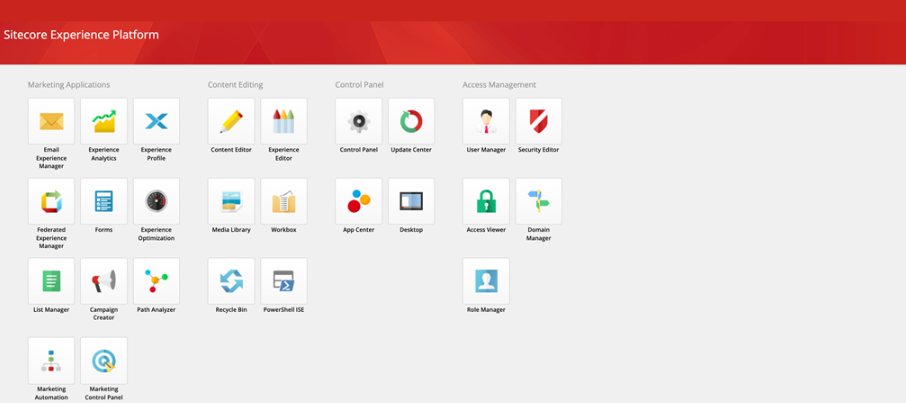
Task: Click the Control Panel section heading
Action: coord(359,85)
